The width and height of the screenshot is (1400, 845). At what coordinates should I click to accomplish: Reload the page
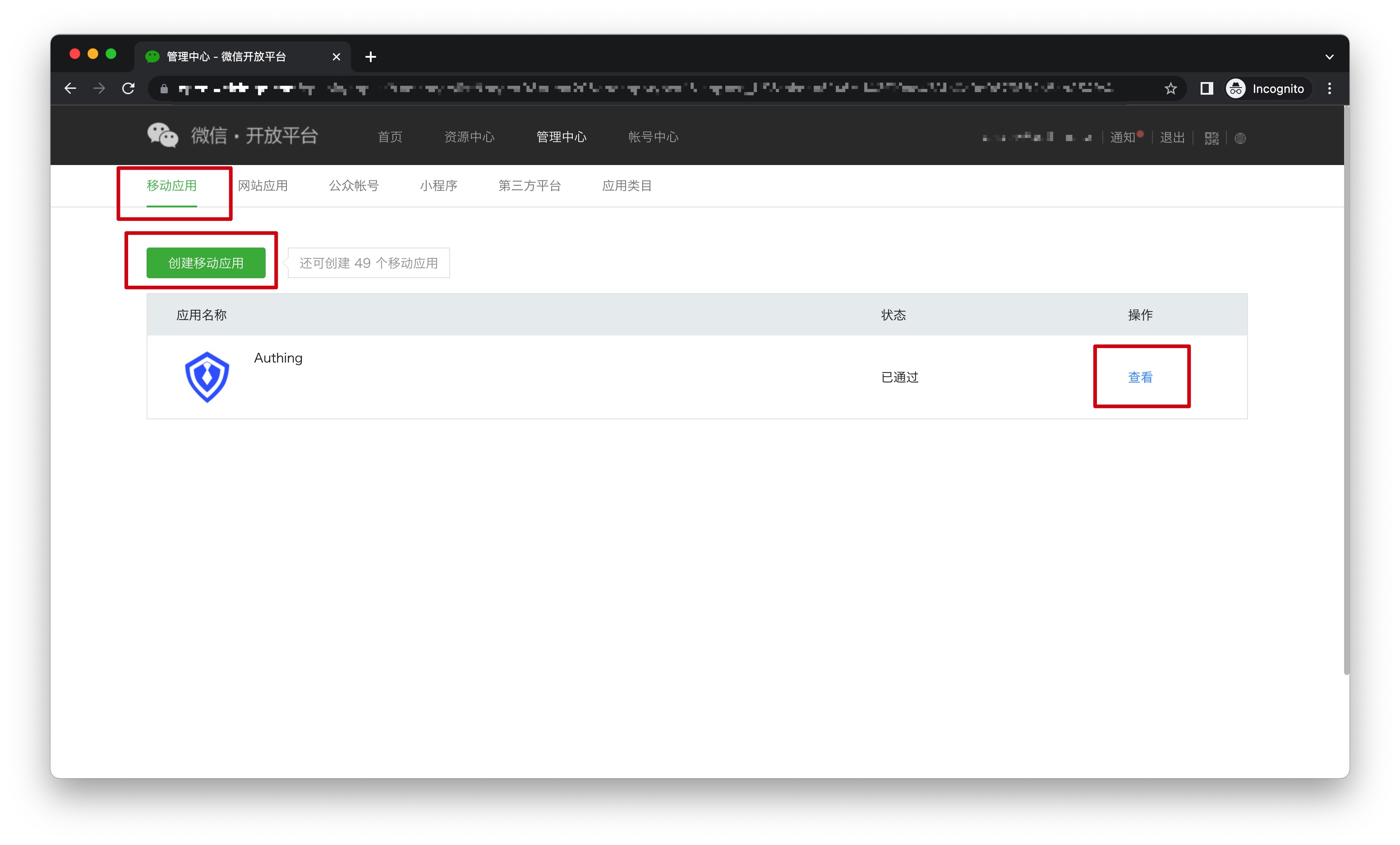pos(129,88)
